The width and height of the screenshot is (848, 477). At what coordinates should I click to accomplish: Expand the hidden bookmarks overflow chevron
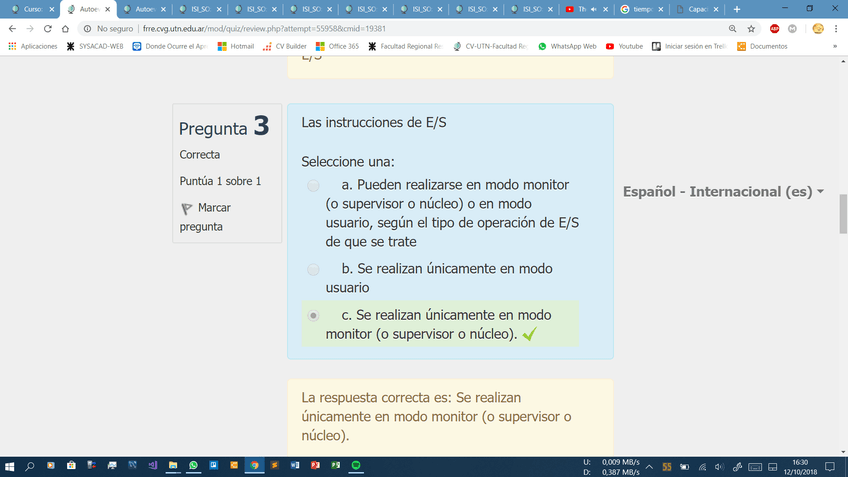(834, 46)
